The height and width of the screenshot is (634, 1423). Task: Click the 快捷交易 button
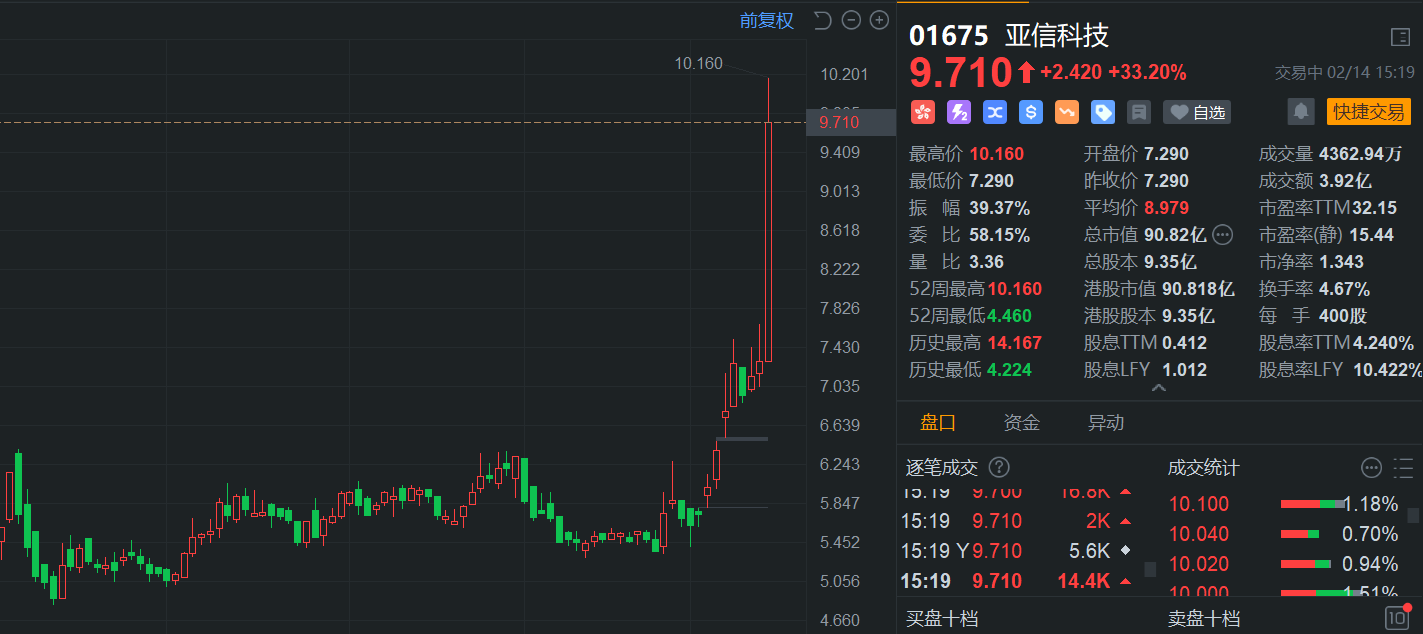coord(1368,111)
